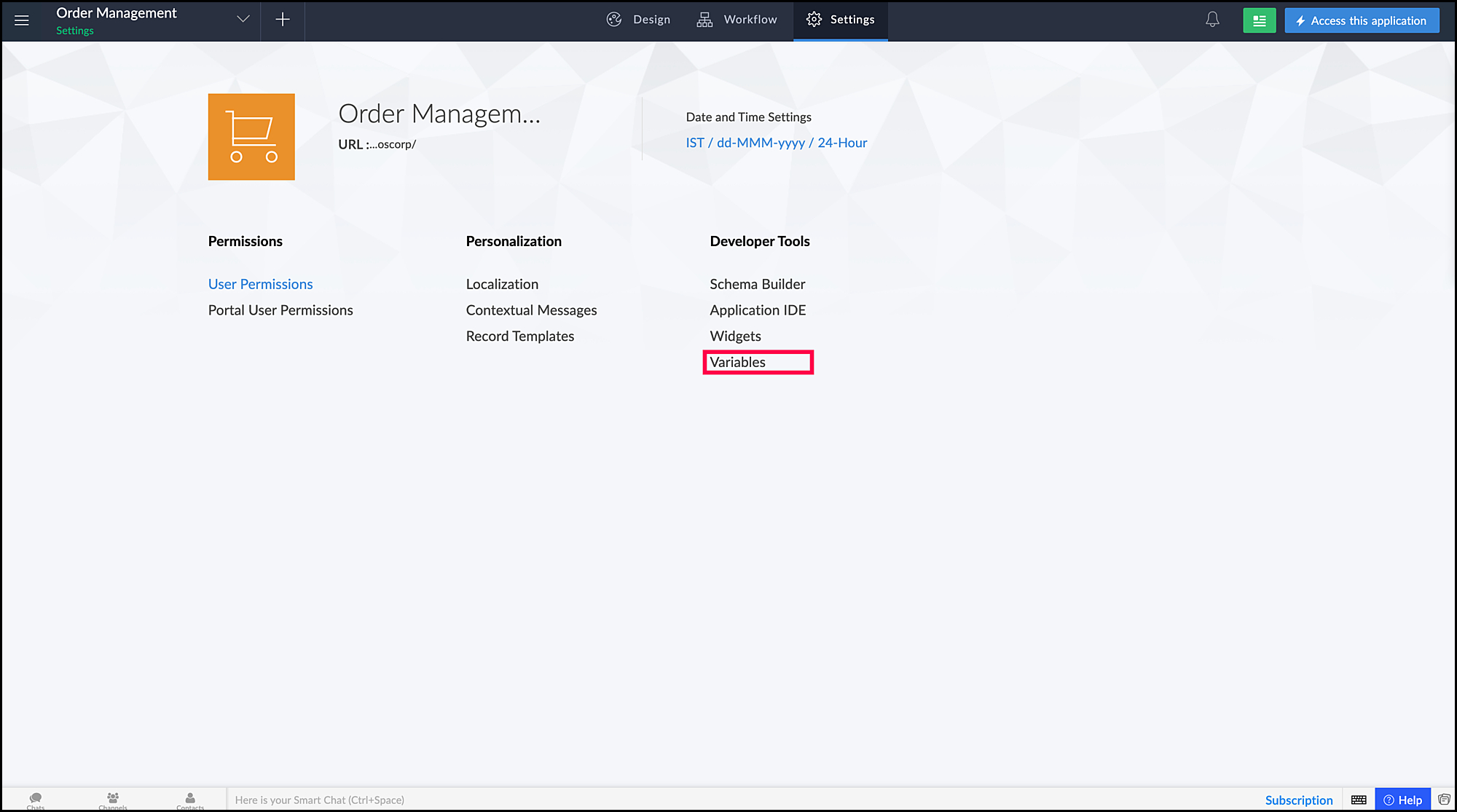Switch to the Workflow tab

pyautogui.click(x=737, y=20)
